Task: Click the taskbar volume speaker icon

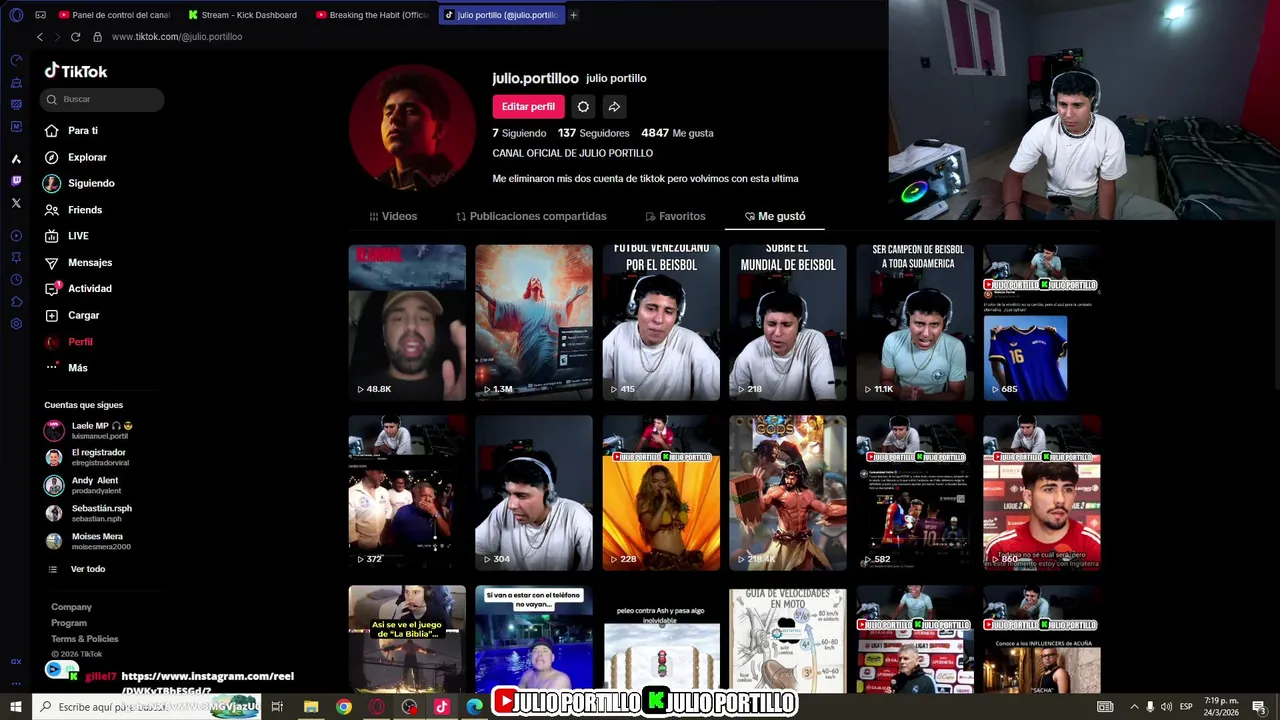Action: click(1166, 707)
